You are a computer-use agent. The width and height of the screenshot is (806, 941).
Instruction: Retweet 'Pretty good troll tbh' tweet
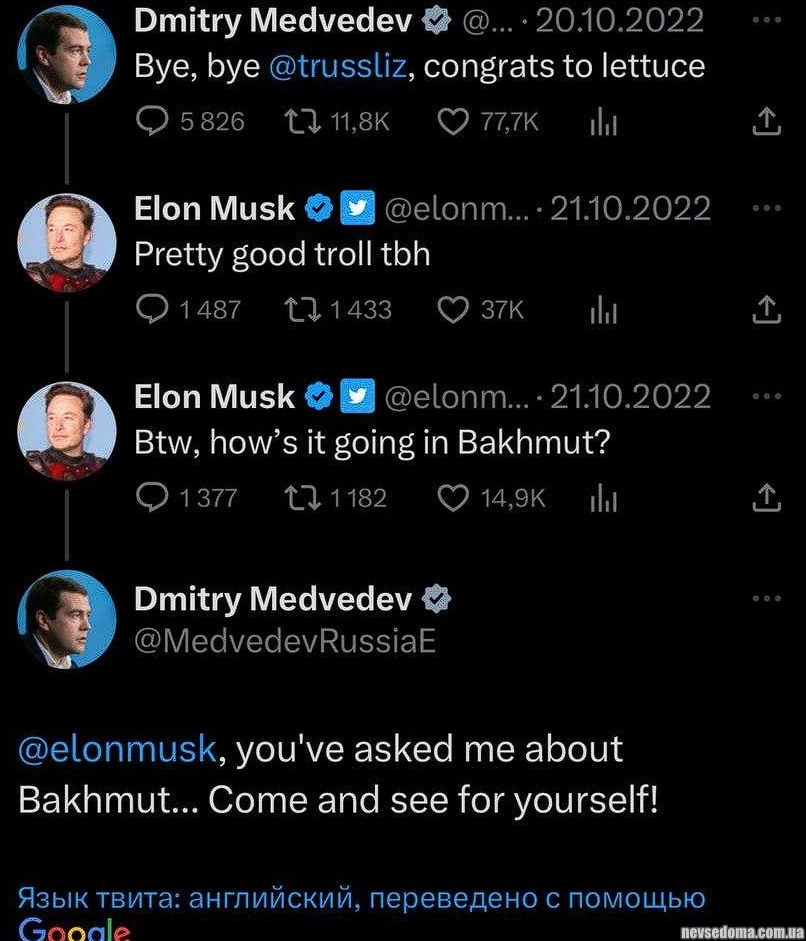tap(299, 310)
